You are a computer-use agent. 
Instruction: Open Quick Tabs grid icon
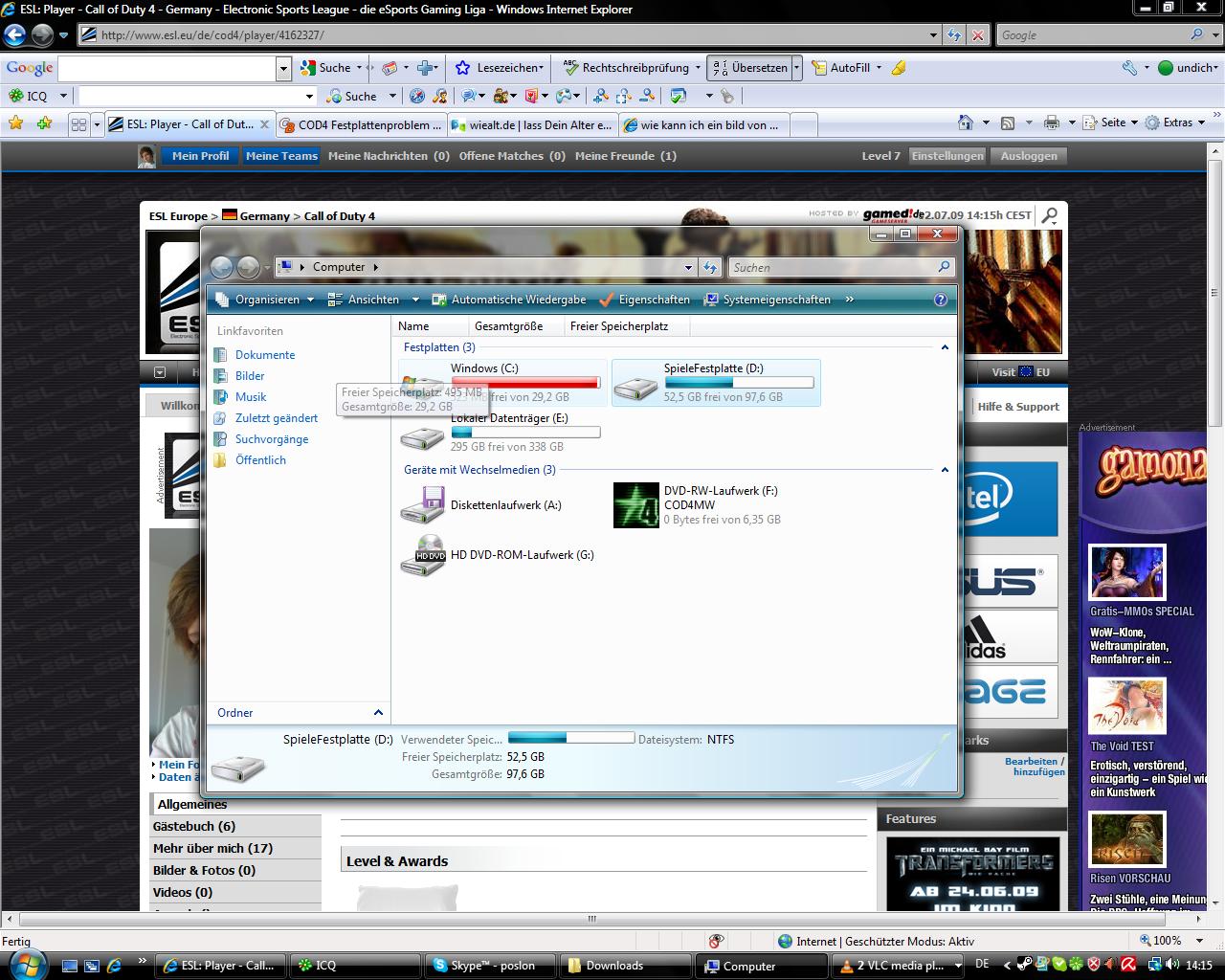click(78, 124)
